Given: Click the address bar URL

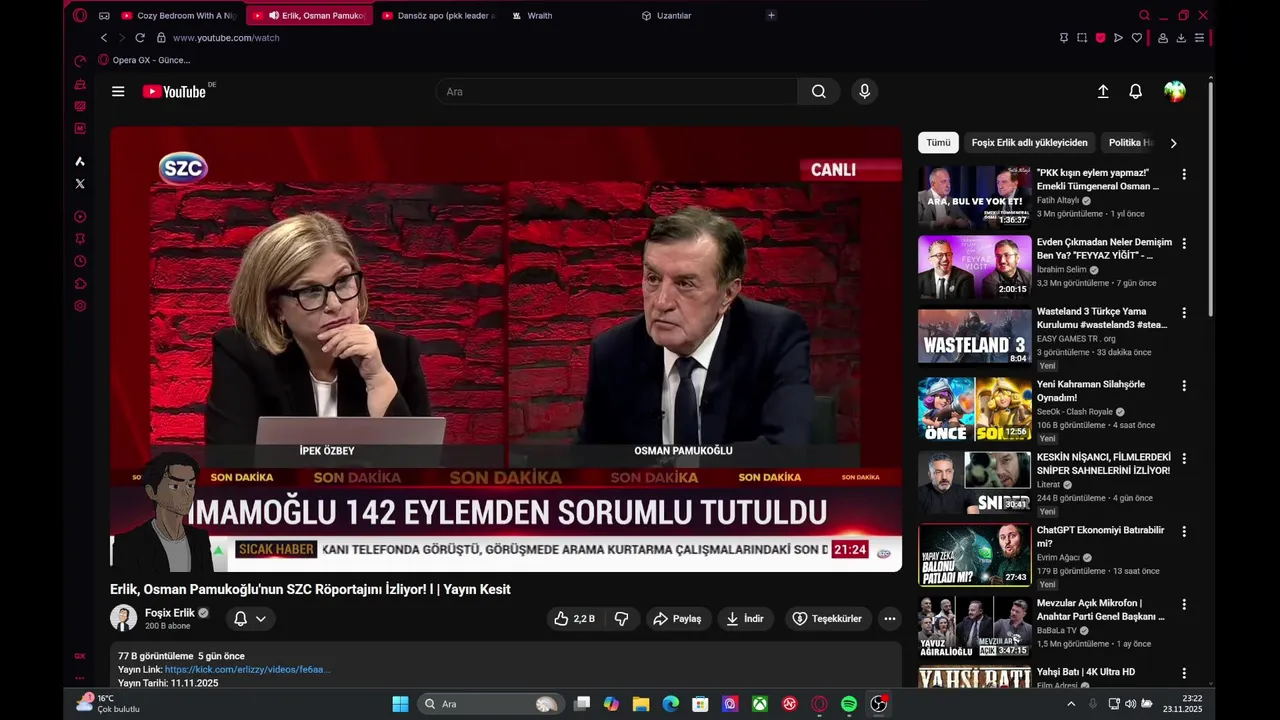Looking at the screenshot, I should 226,38.
